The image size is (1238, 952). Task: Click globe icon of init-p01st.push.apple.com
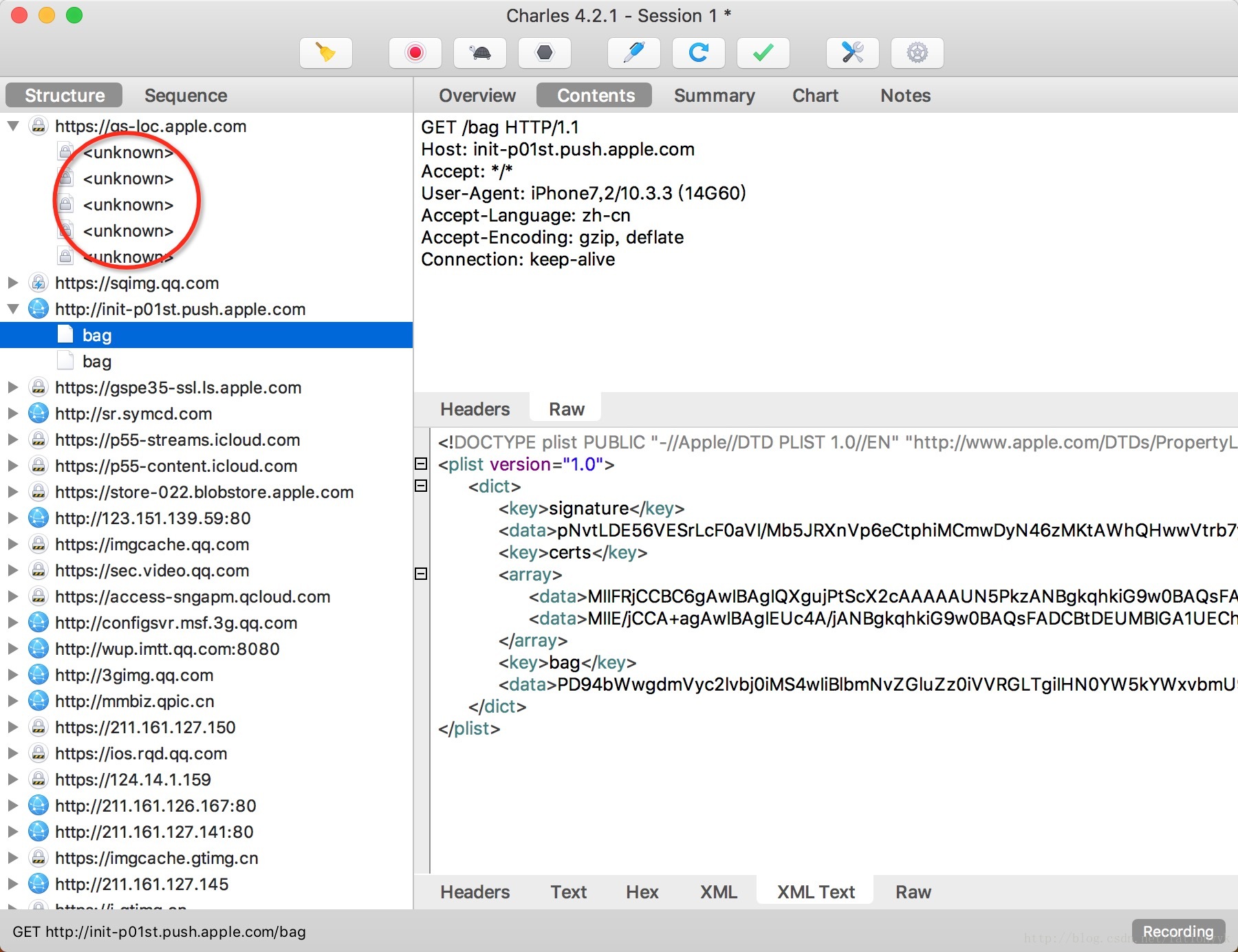click(x=39, y=309)
